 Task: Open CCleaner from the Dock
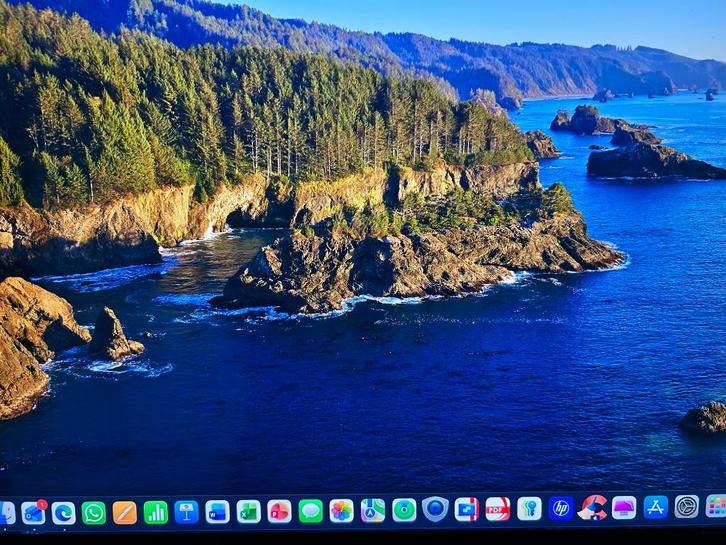coord(592,507)
